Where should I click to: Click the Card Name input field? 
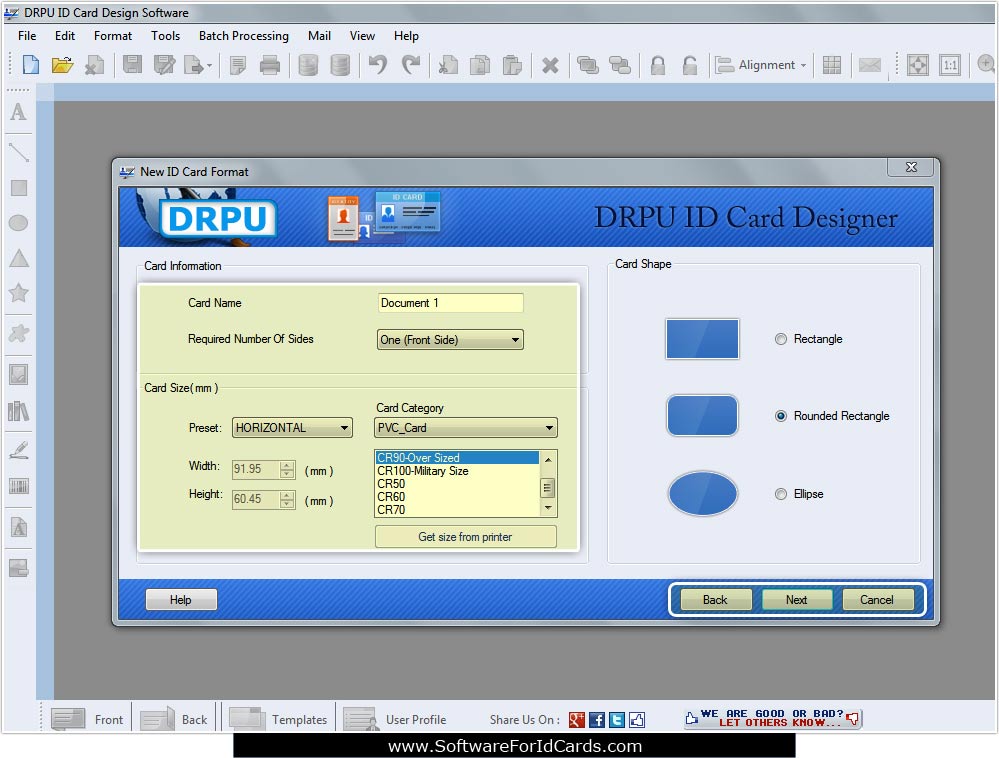pos(450,303)
